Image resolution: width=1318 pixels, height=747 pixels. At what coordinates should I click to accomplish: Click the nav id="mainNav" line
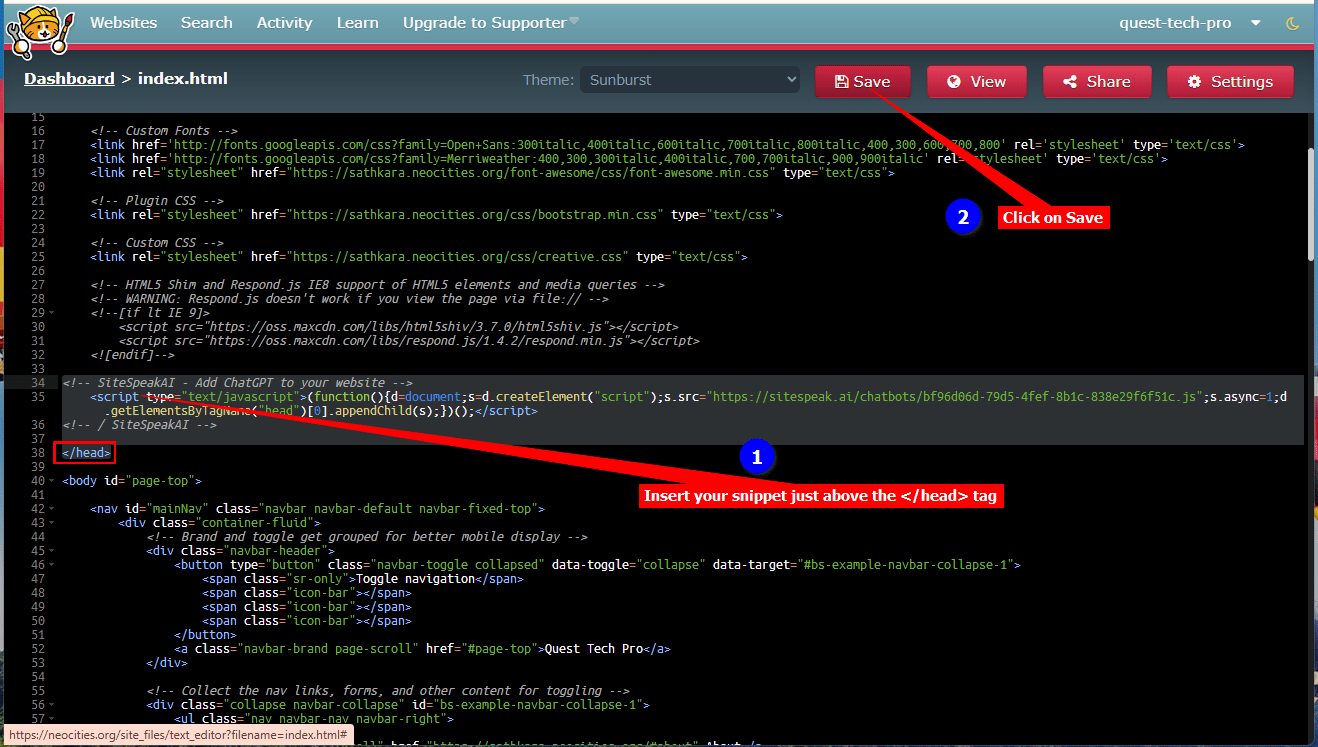pos(317,509)
